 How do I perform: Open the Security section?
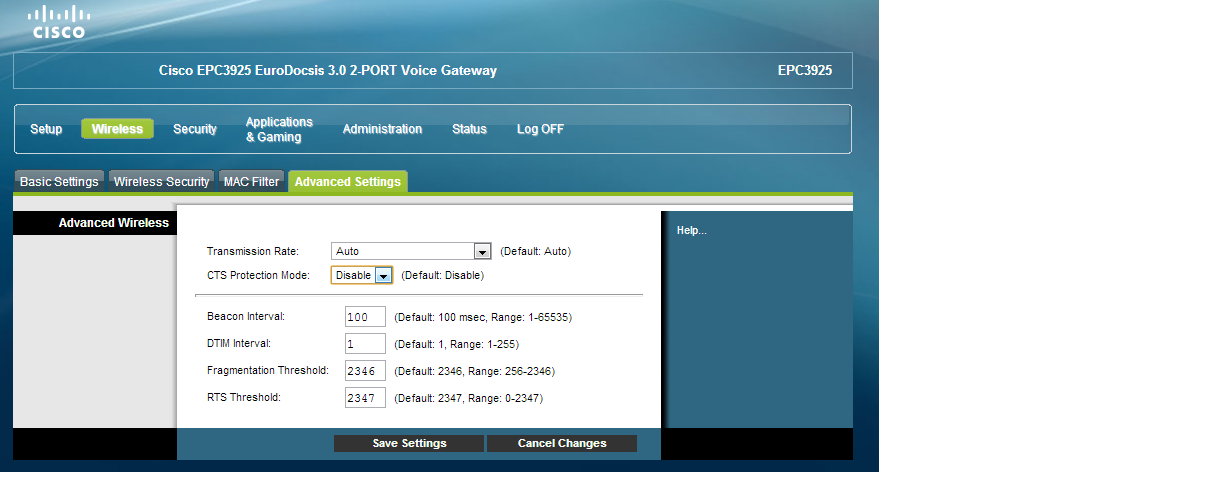195,129
